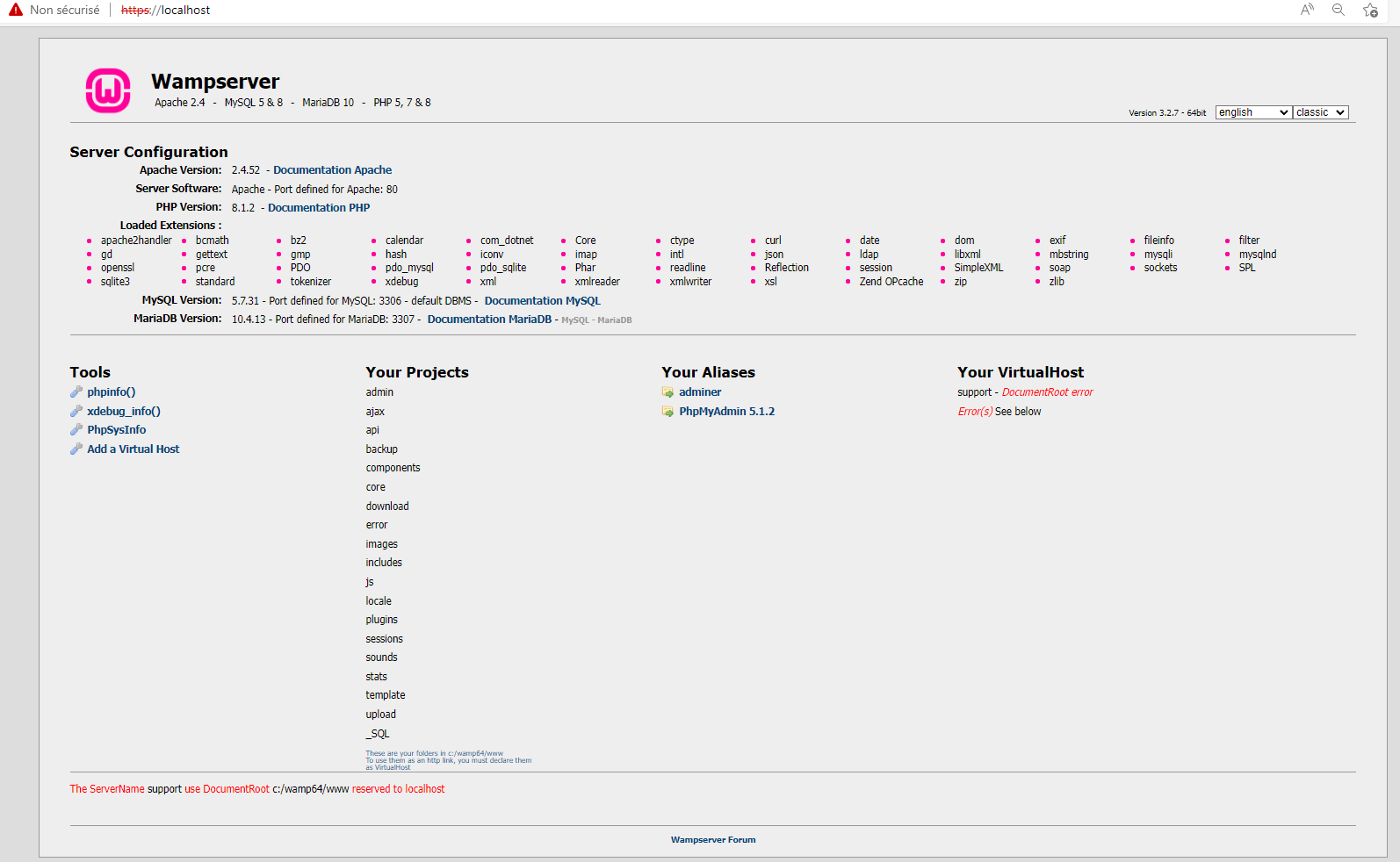1400x862 pixels.
Task: Select the ajax project entry
Action: (x=375, y=412)
